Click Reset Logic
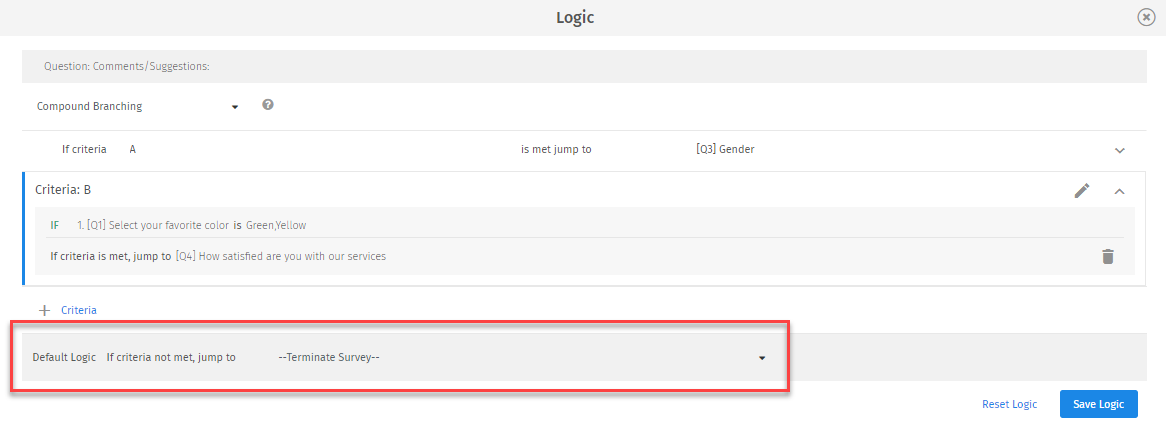 tap(1009, 404)
